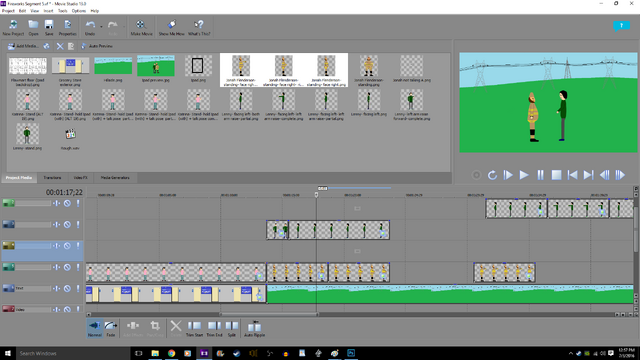Screen dimensions: 640x360
Task: Mute the green top video track
Action: tap(67, 203)
